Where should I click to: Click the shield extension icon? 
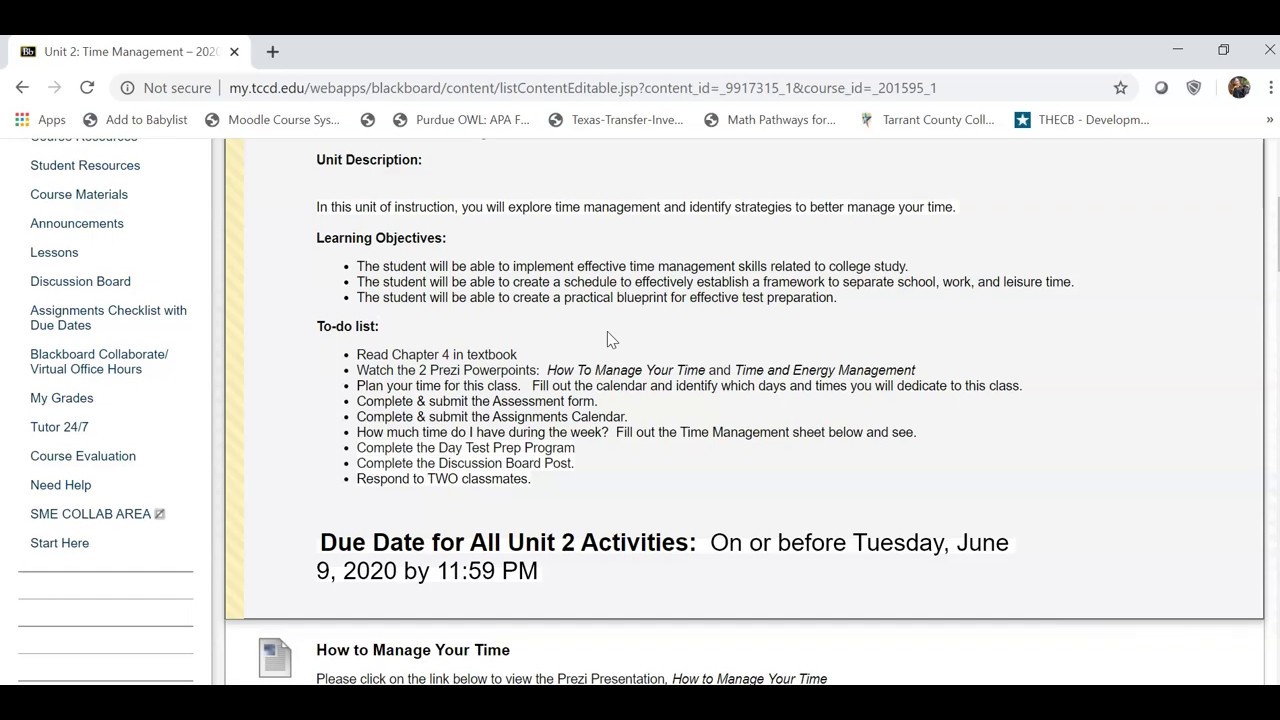(1193, 88)
